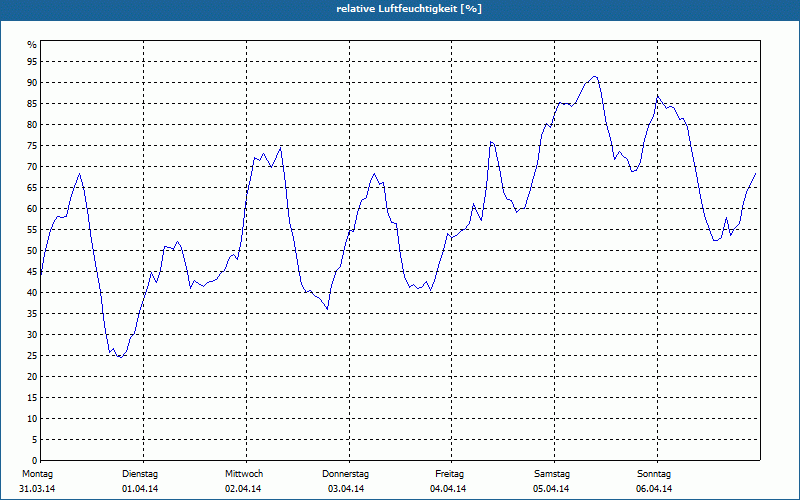Click the 45 y-axis value
Viewport: 800px width, 500px height.
(x=32, y=271)
